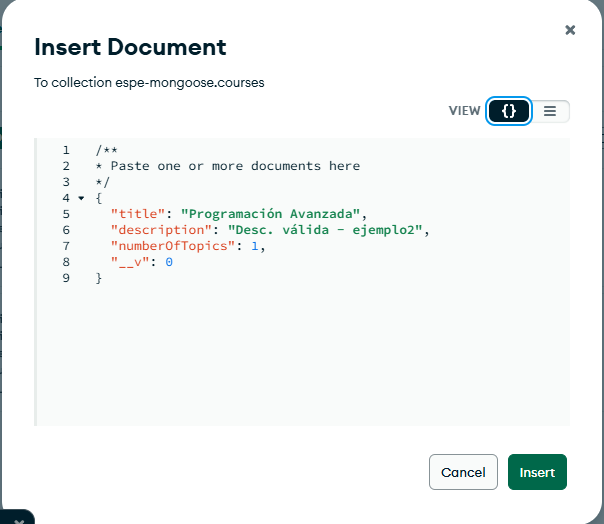
Task: Click the numberOfTopics value 1
Action: 254,246
